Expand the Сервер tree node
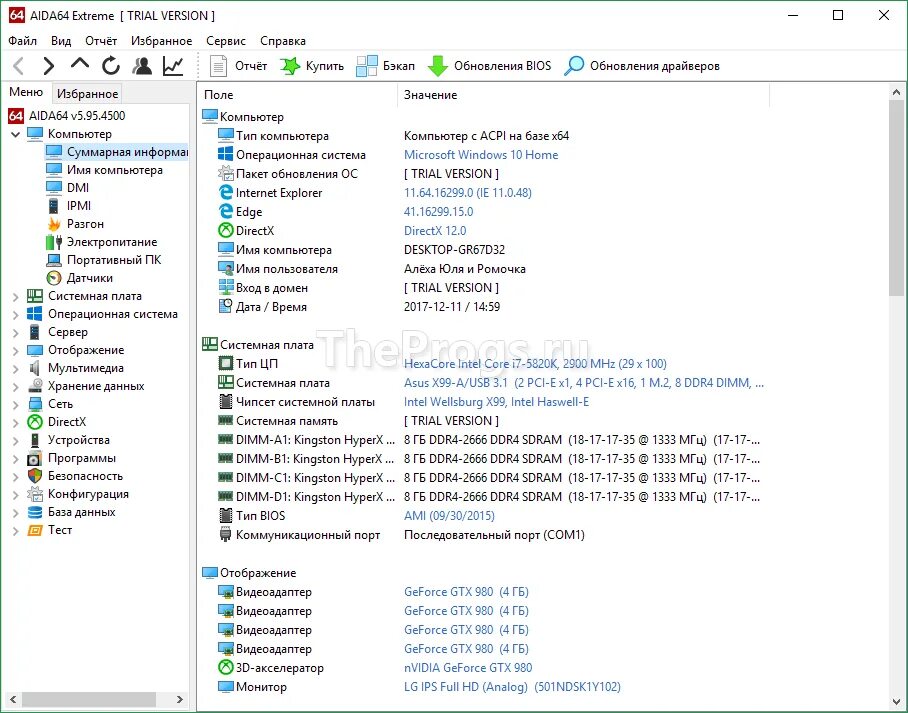The width and height of the screenshot is (908, 713). (x=16, y=332)
